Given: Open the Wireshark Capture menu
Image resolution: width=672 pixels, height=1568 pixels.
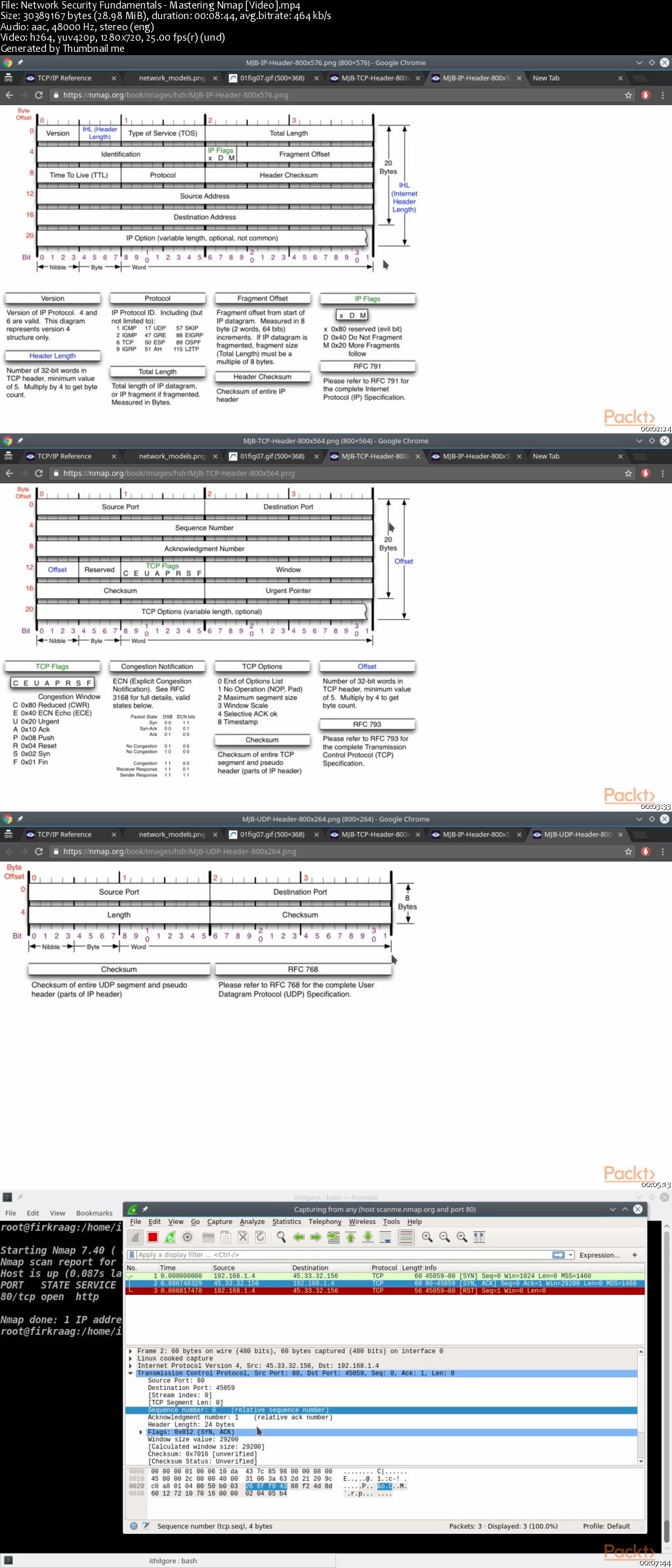Looking at the screenshot, I should [x=220, y=1222].
